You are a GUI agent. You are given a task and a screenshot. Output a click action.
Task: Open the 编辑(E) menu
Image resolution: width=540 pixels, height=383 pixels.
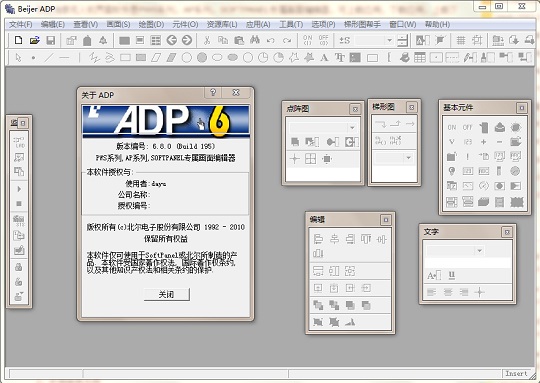click(53, 24)
